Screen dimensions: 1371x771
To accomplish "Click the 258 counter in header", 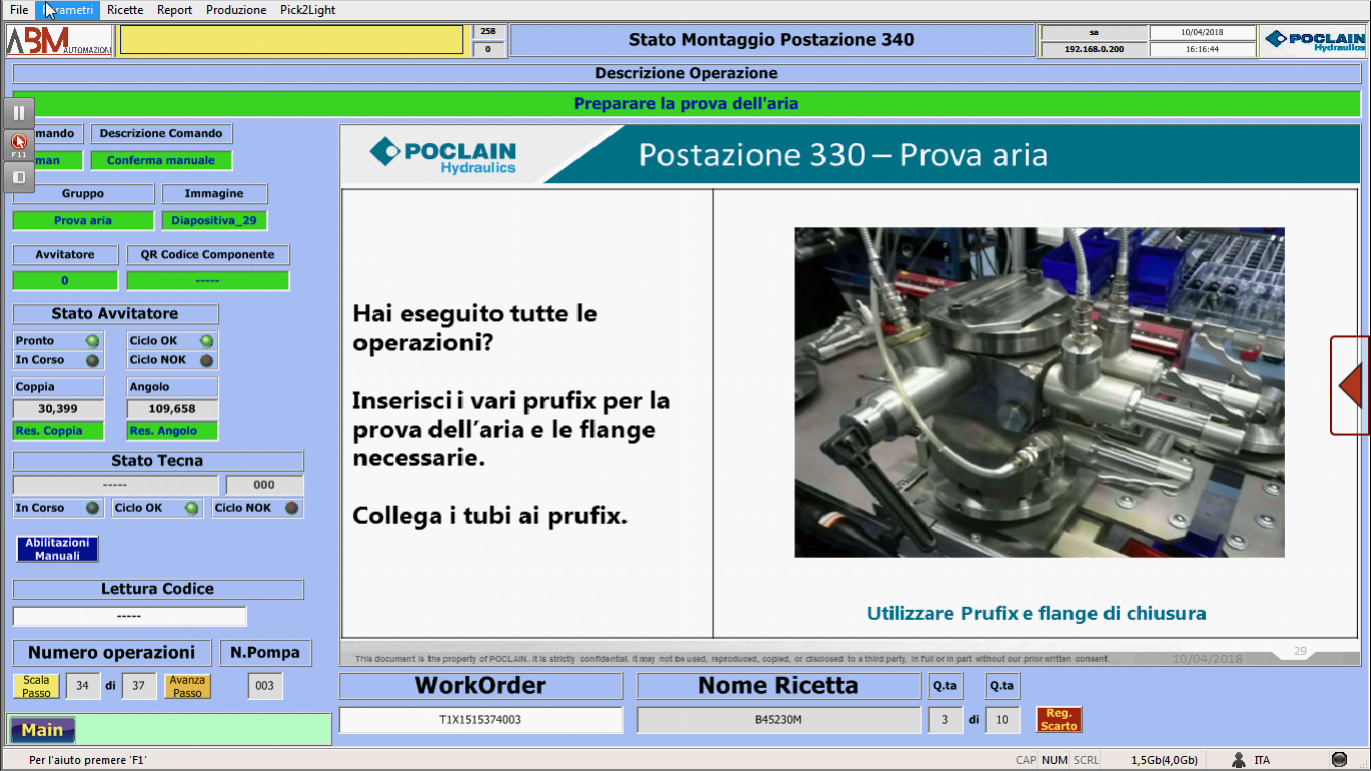I will pos(488,32).
